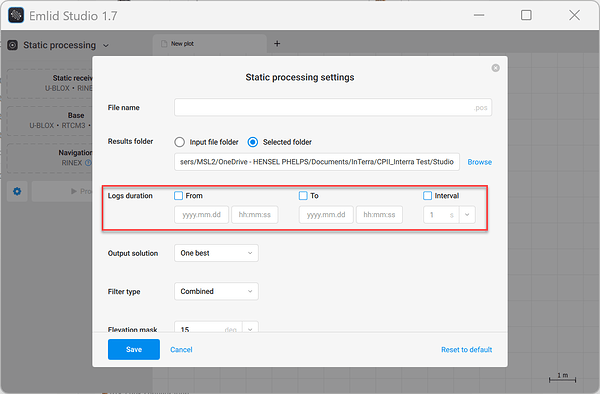Add a new plot tab with the plus icon
Screen dimensions: 600x394
(277, 44)
